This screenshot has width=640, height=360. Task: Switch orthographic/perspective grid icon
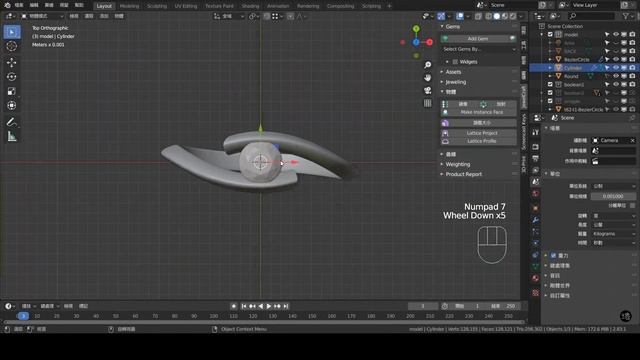coord(427,103)
